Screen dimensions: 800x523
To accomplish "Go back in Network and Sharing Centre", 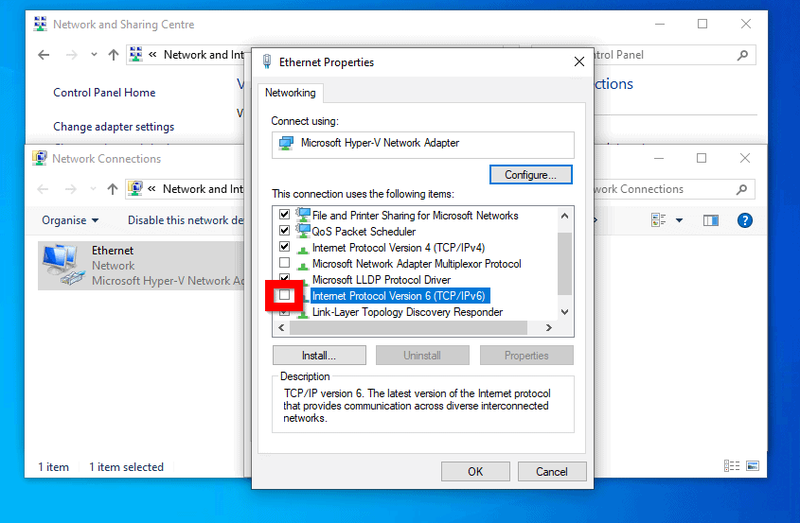I will pos(44,55).
